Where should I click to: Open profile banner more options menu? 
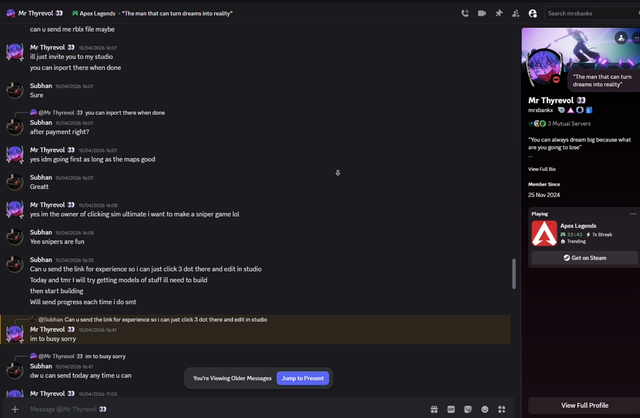pos(636,38)
